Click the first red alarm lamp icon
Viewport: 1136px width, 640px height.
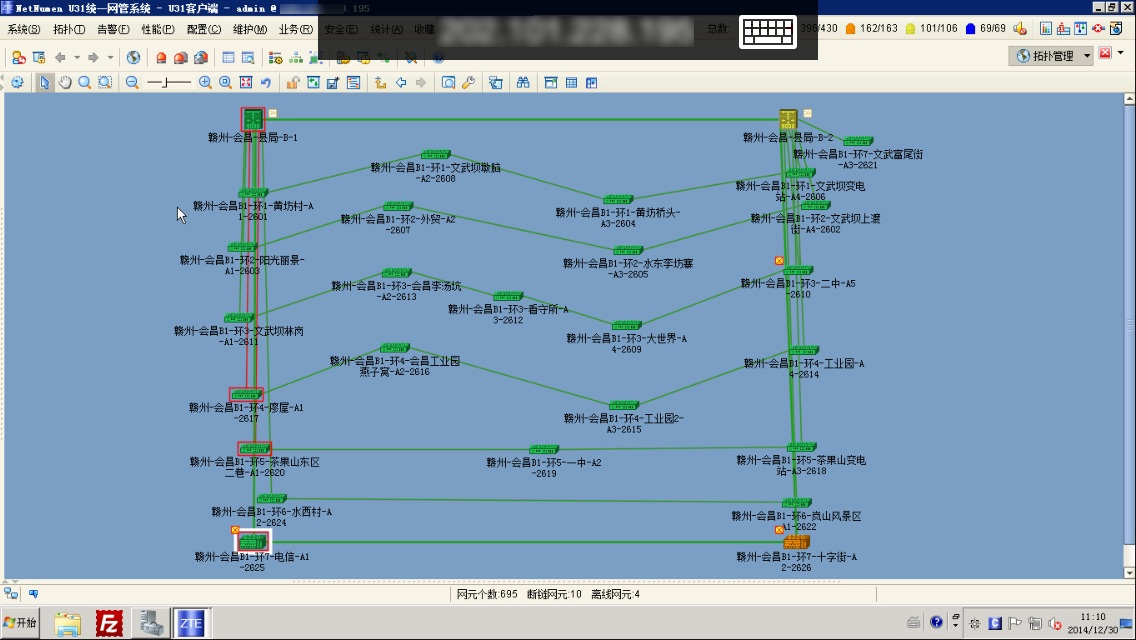(161, 57)
